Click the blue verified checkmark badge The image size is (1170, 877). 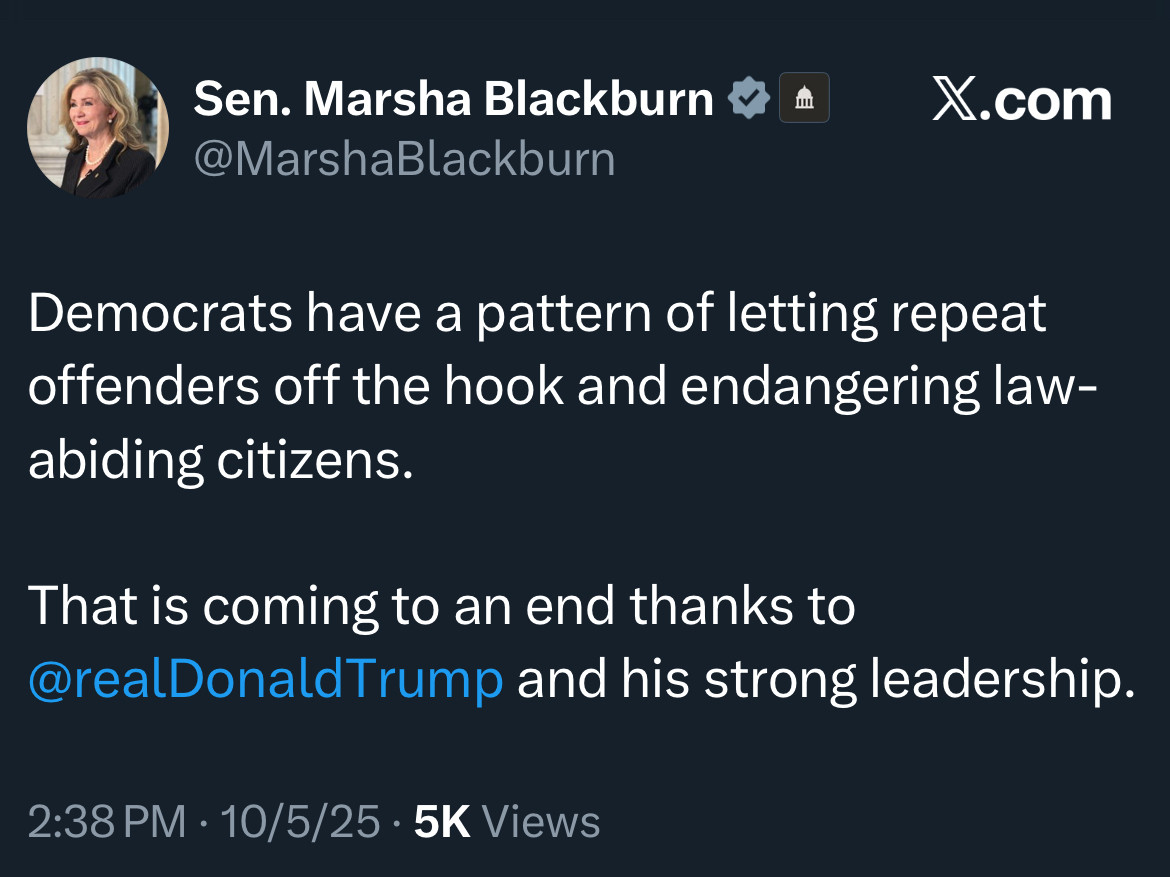point(749,99)
